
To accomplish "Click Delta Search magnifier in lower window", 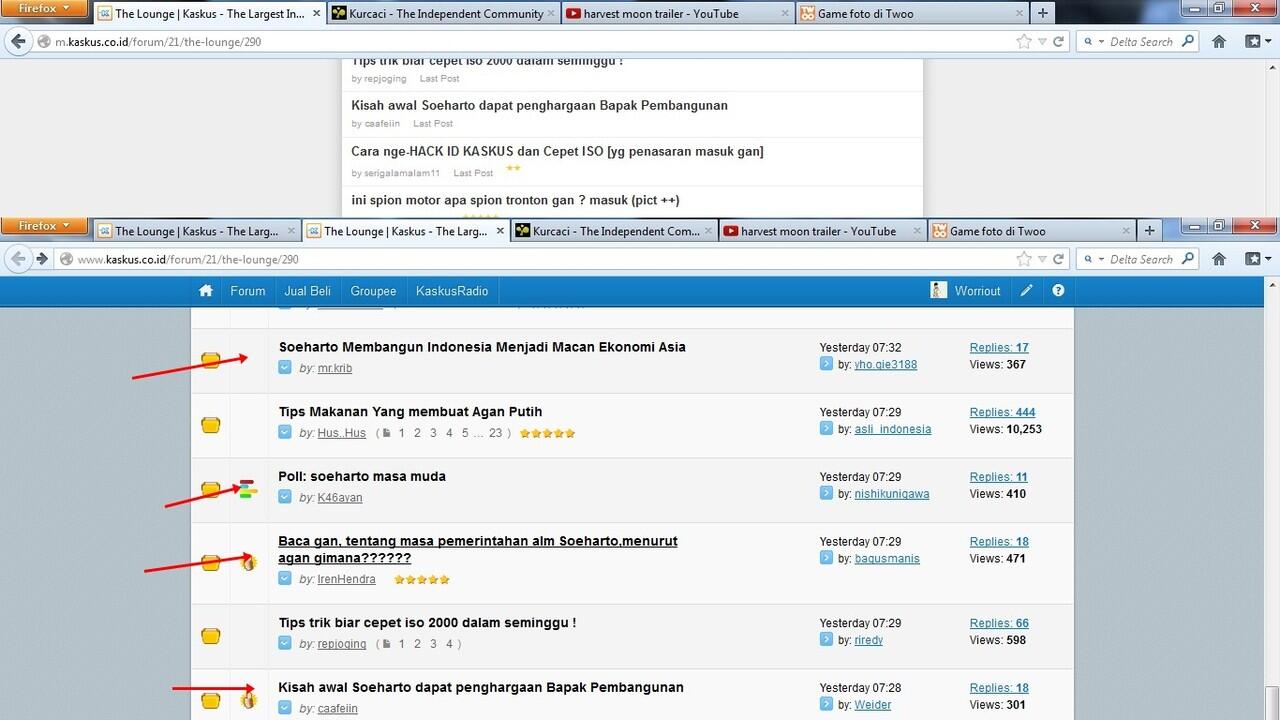I will pyautogui.click(x=1188, y=259).
